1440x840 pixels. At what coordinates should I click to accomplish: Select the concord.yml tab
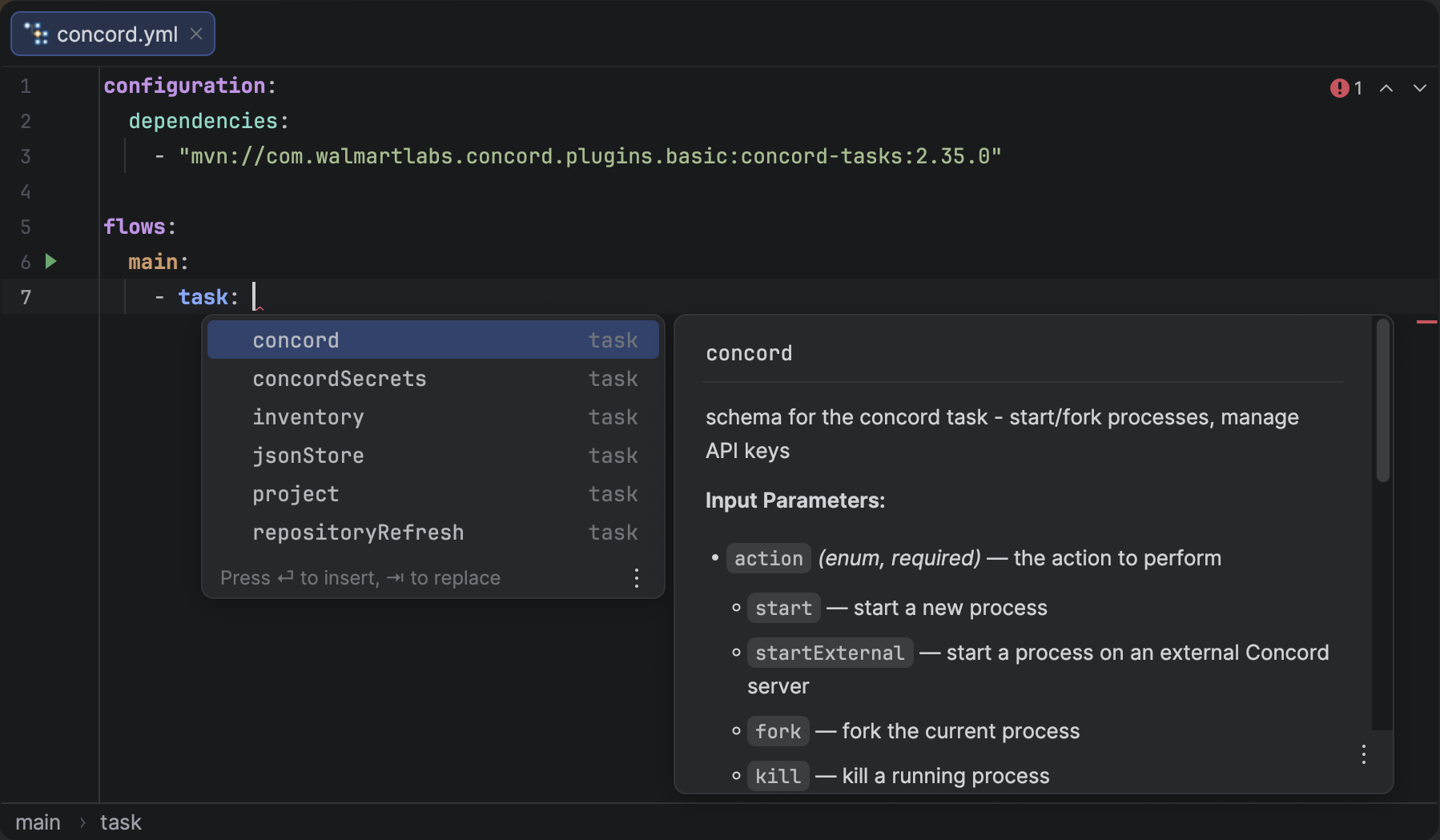pyautogui.click(x=117, y=34)
